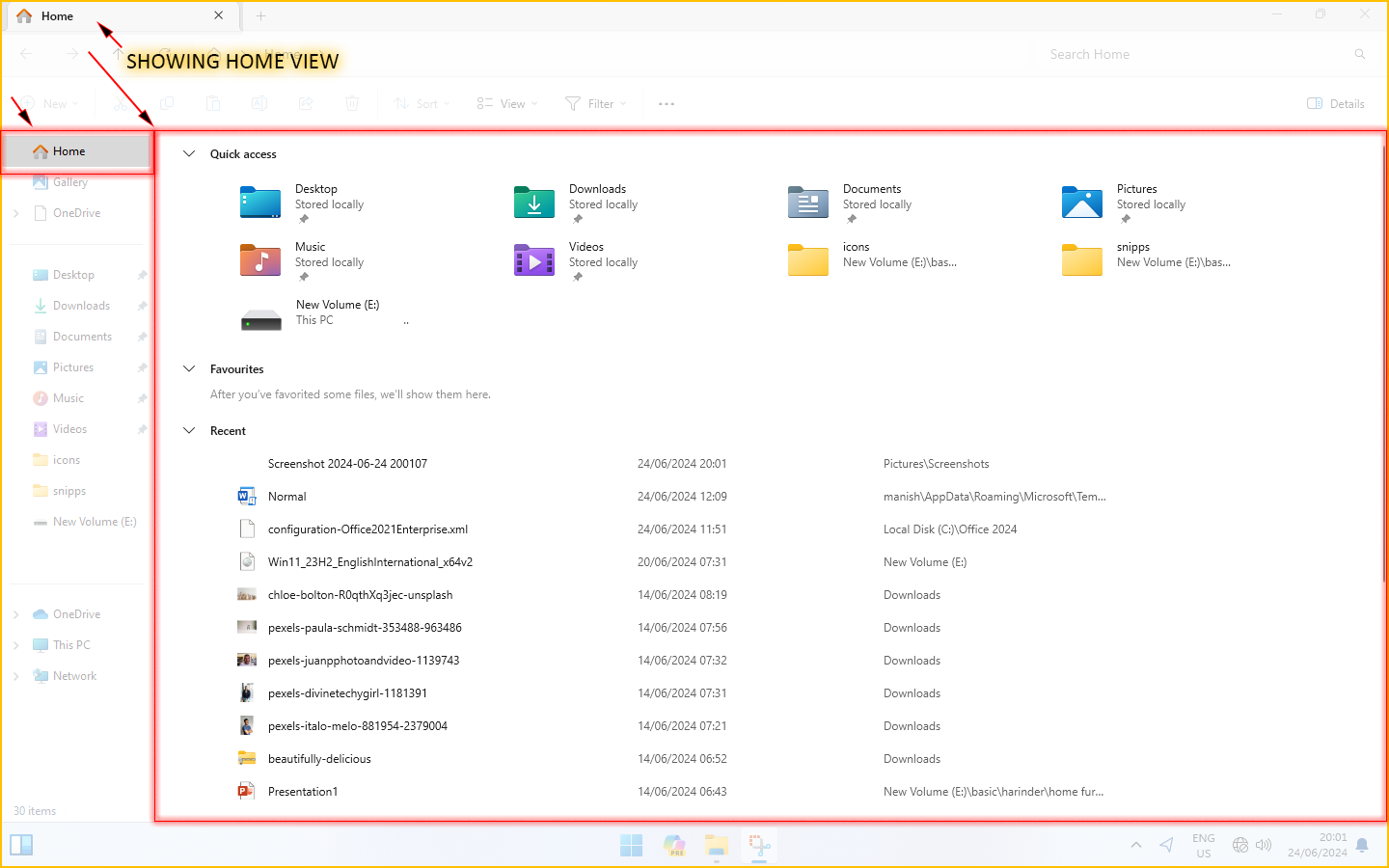Open the Pictures folder icon in Quick access

[1081, 203]
